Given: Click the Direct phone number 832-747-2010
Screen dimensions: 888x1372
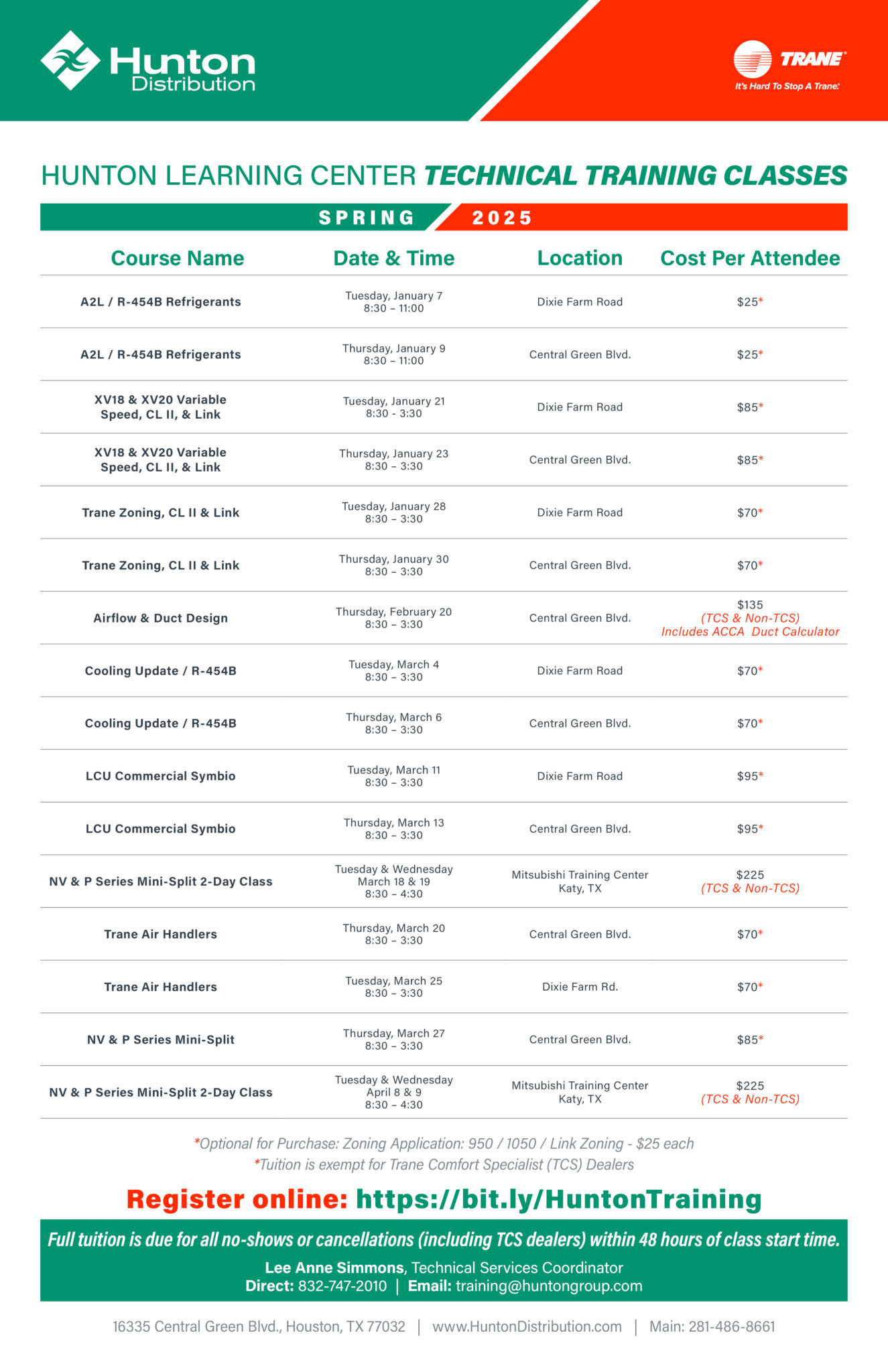Looking at the screenshot, I should point(342,1286).
